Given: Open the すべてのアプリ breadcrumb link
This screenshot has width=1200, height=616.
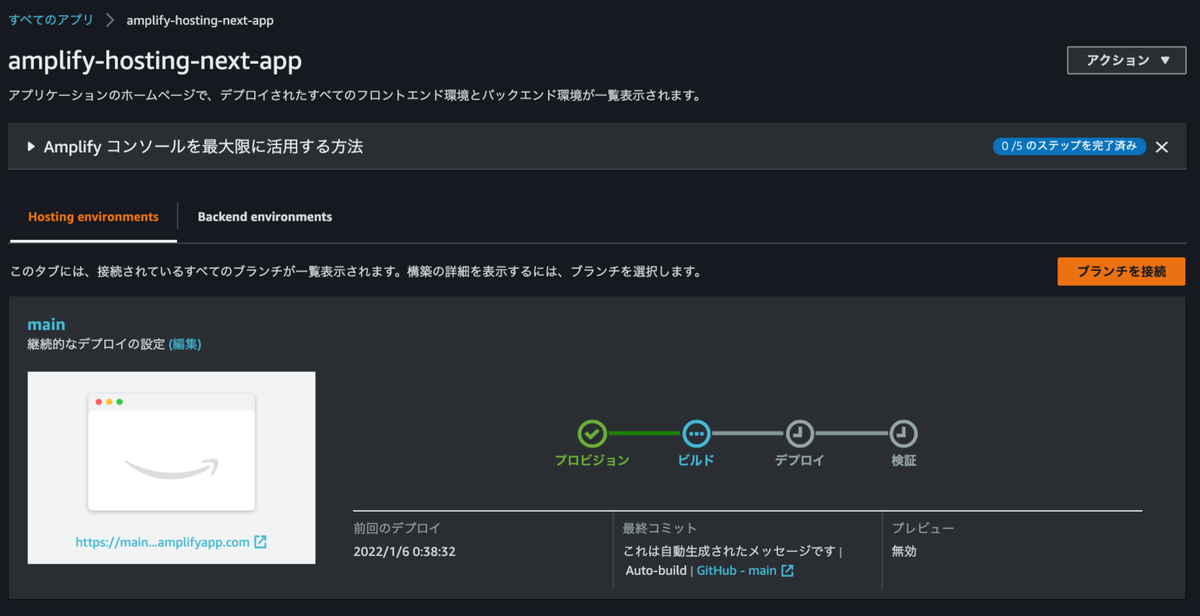Looking at the screenshot, I should [51, 20].
